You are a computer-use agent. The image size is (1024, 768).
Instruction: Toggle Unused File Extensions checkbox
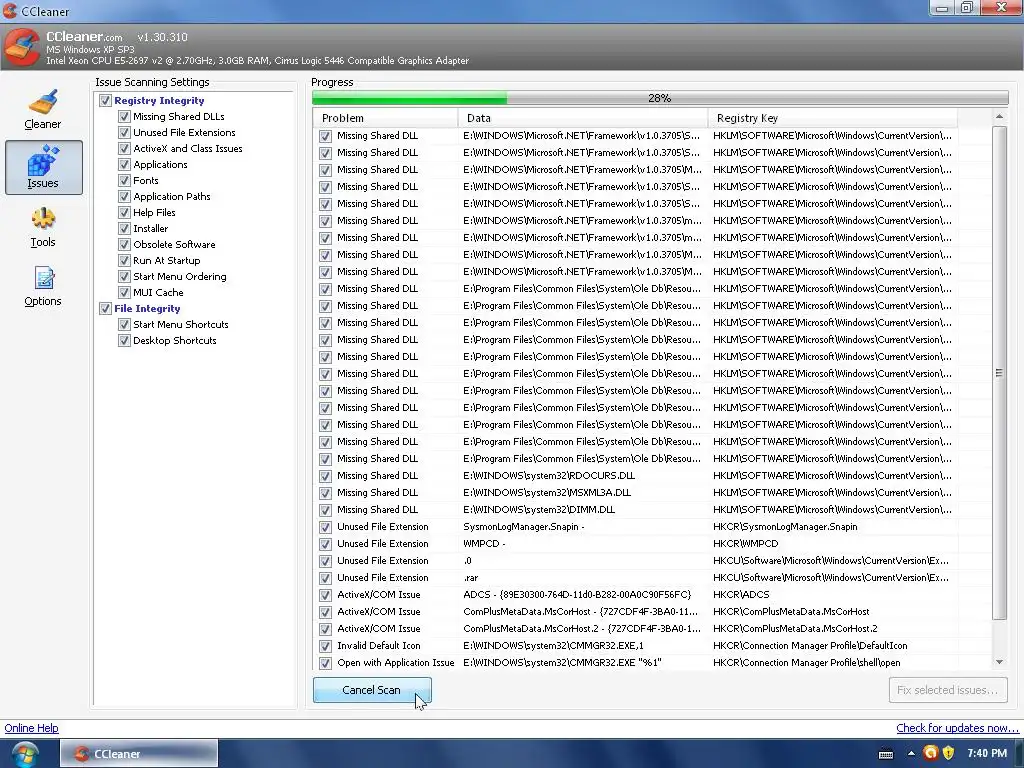click(x=124, y=133)
